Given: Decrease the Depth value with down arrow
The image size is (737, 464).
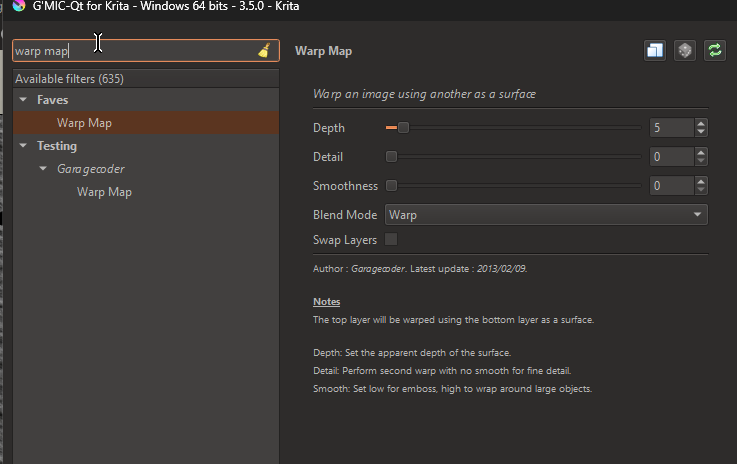Looking at the screenshot, I should click(701, 133).
